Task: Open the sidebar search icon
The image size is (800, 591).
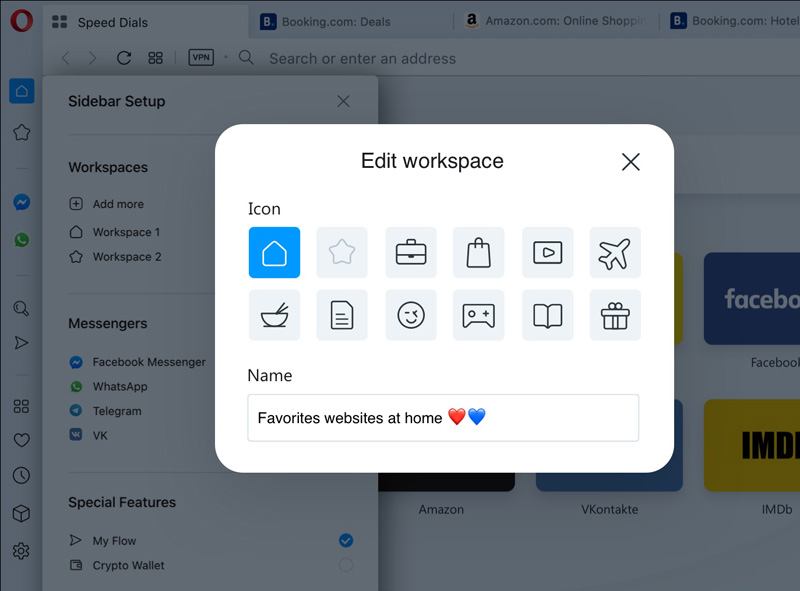Action: coord(21,308)
